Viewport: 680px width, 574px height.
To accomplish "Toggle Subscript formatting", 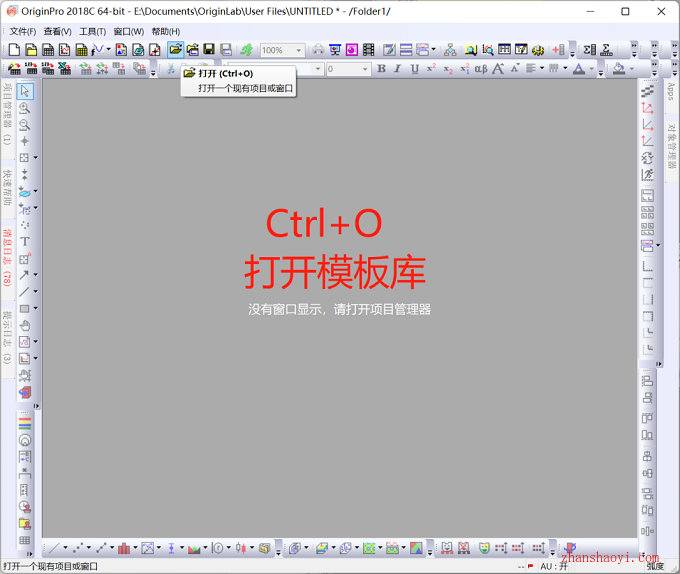I will pos(448,68).
